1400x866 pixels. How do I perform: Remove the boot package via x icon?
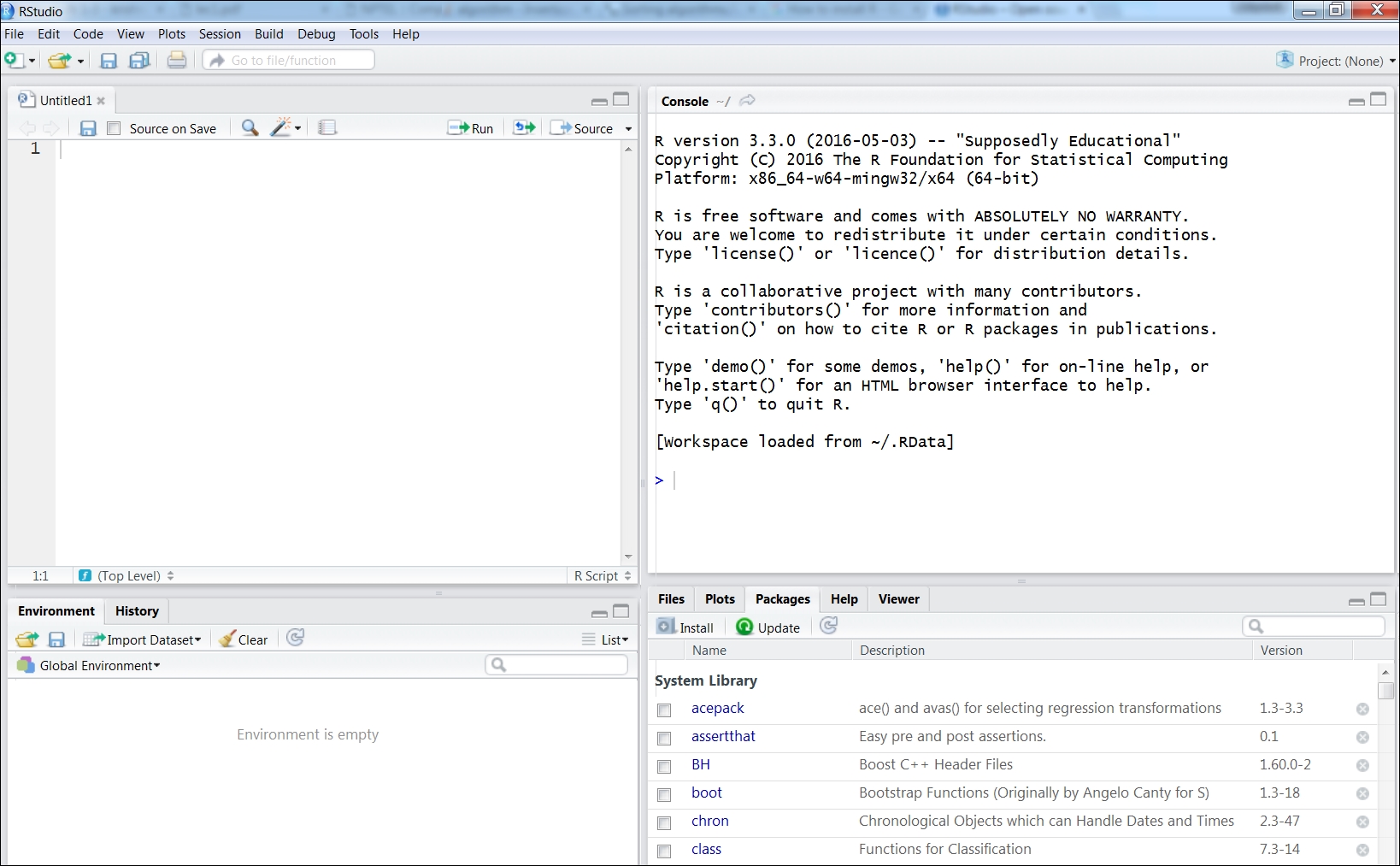pos(1362,793)
